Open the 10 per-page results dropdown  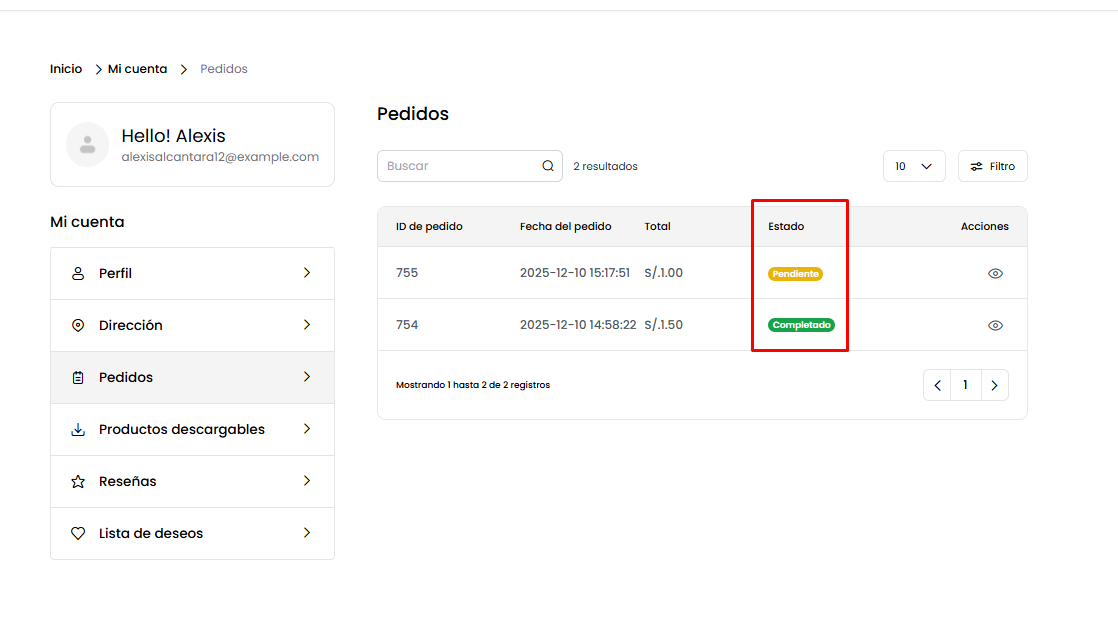pos(914,166)
